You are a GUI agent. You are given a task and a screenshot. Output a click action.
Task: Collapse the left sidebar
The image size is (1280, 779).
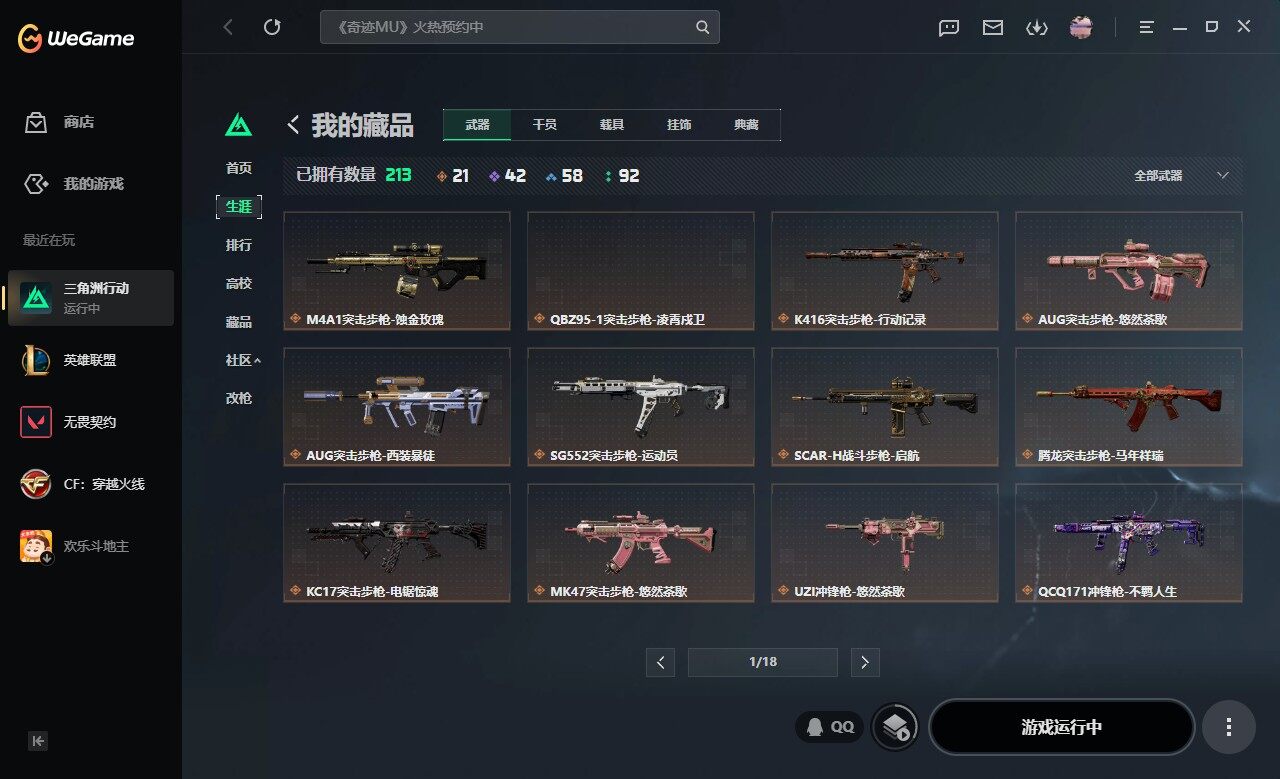38,741
